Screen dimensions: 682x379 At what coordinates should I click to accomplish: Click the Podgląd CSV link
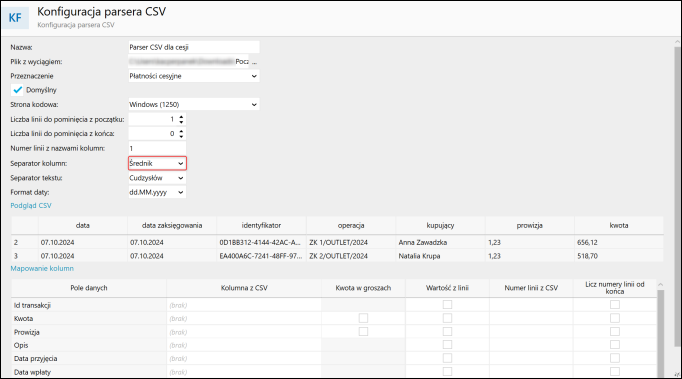pos(31,205)
